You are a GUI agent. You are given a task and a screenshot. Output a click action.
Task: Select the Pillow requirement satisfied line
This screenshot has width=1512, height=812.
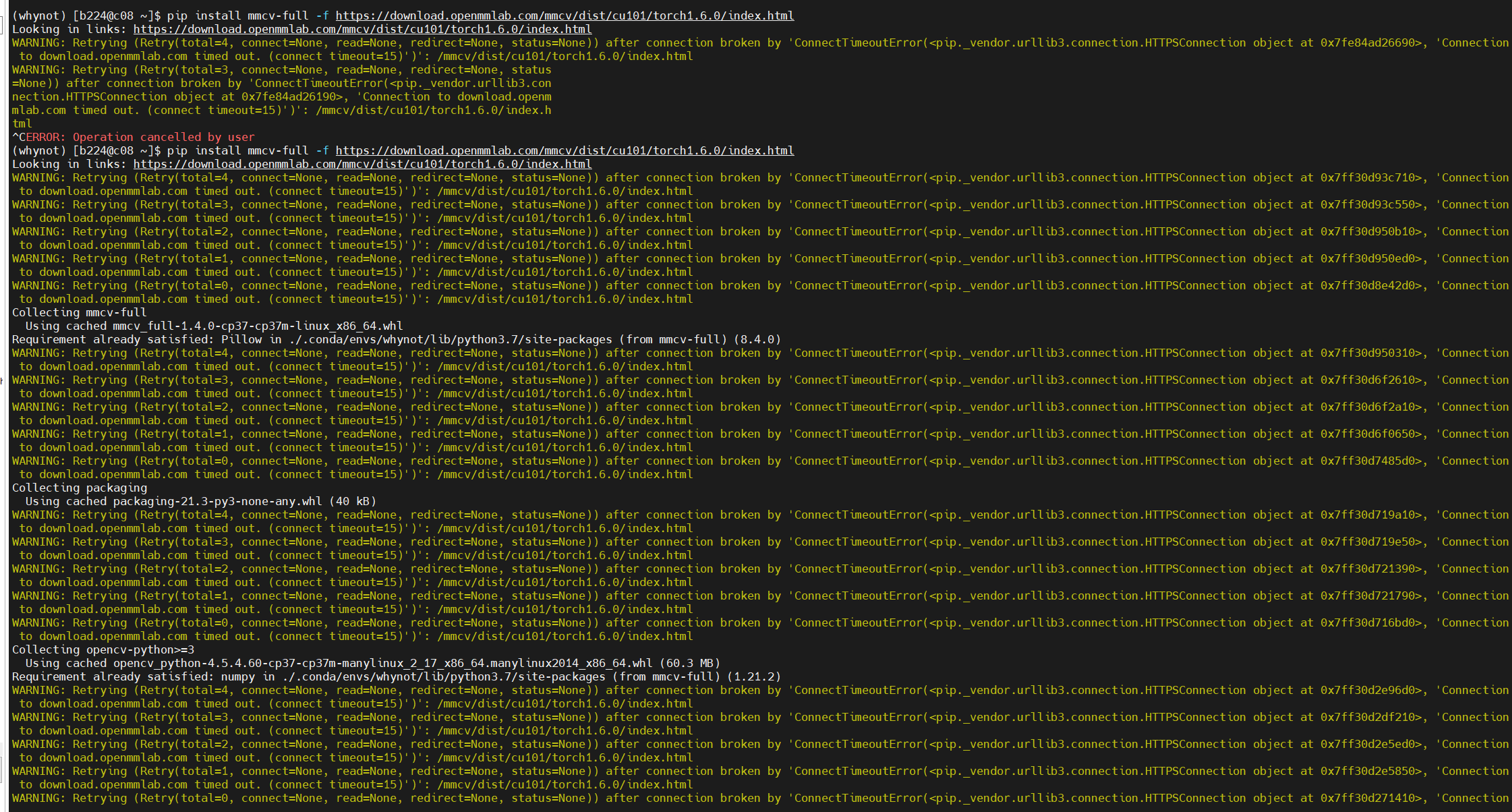click(x=395, y=339)
